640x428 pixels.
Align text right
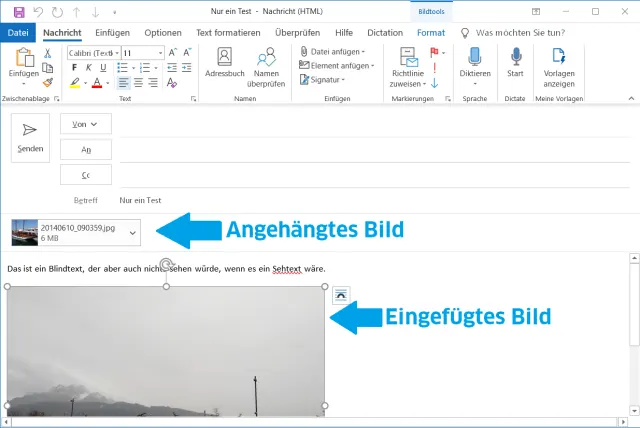[153, 83]
